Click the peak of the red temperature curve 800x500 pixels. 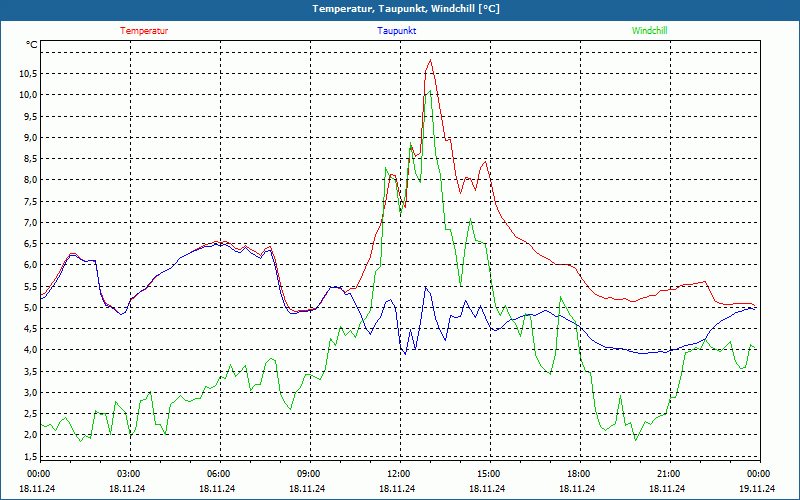[430, 60]
